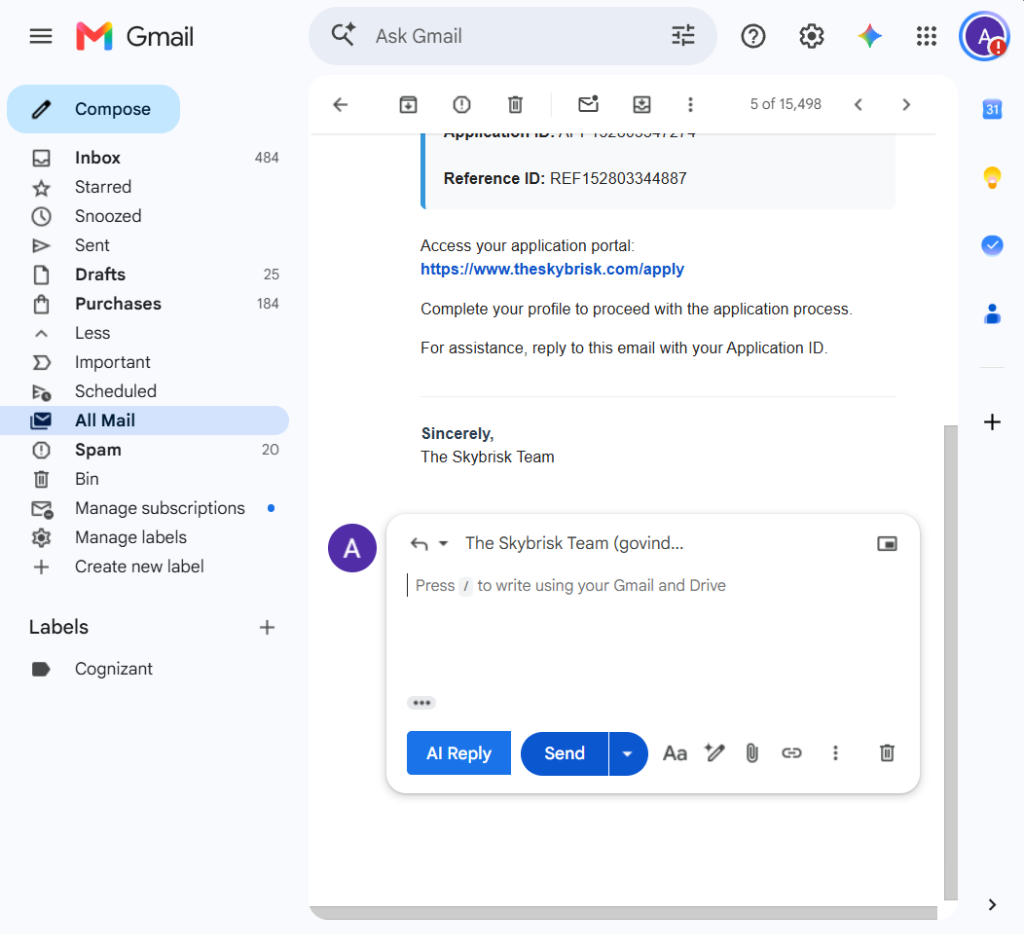Open the Google account avatar
1024x934 pixels.
984,36
